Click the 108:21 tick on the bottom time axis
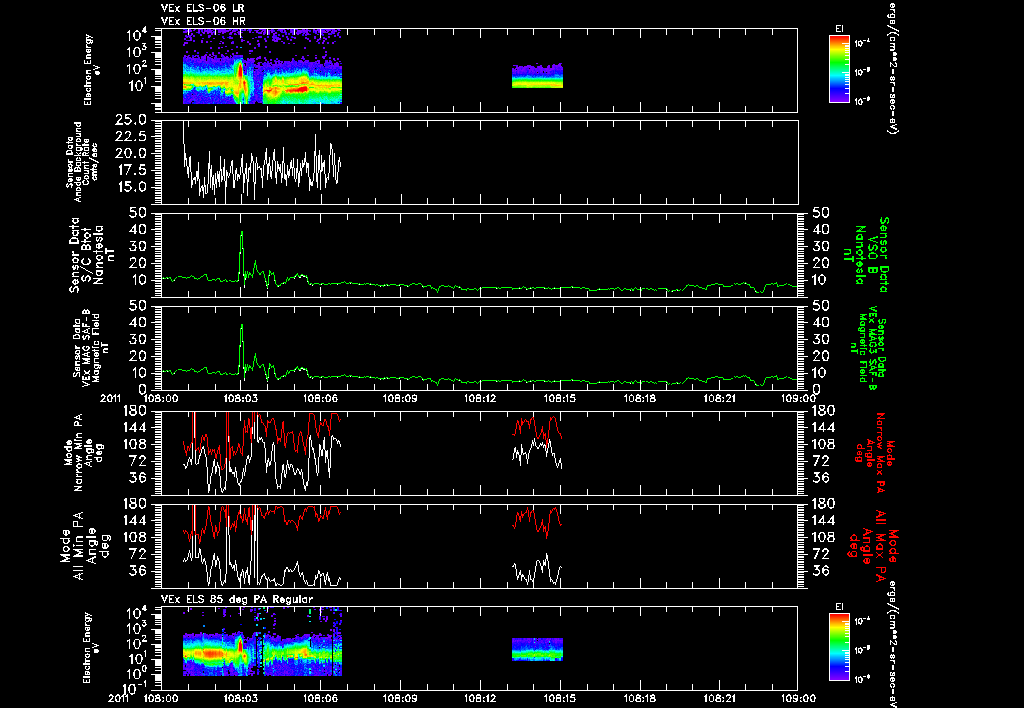Image resolution: width=1024 pixels, height=708 pixels. (720, 698)
